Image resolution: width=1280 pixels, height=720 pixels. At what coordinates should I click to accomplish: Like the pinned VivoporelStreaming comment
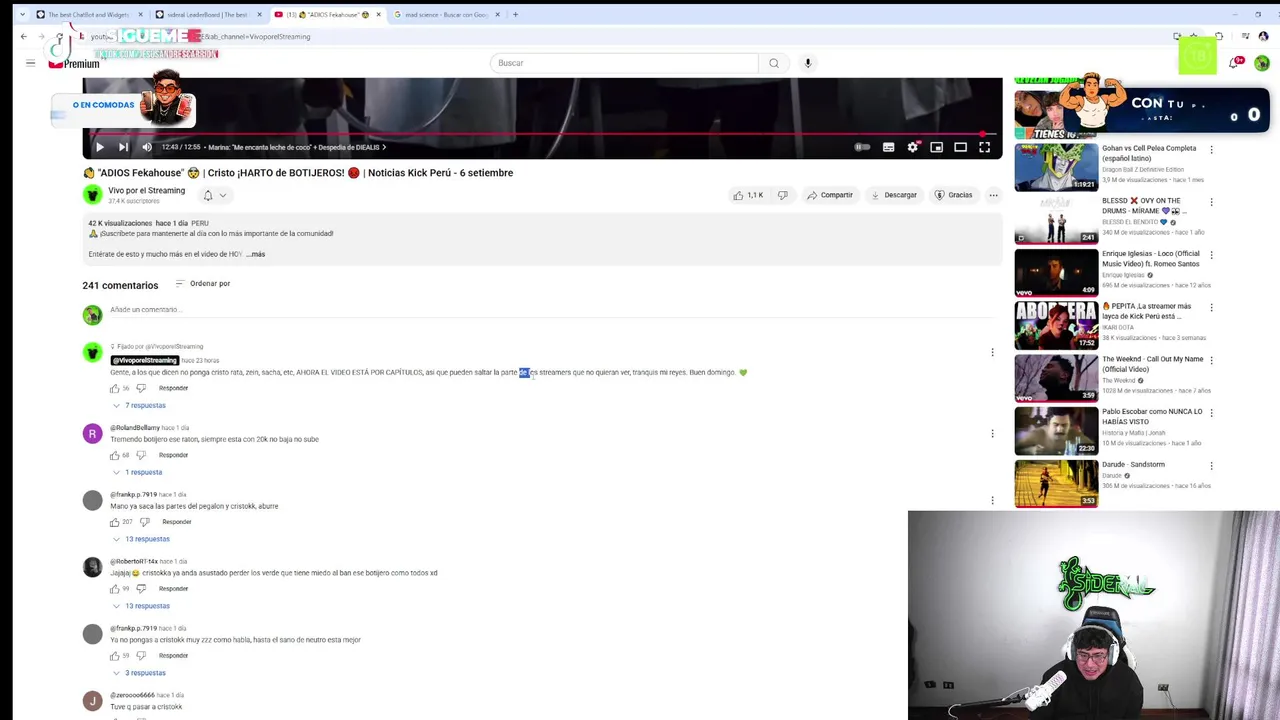click(114, 388)
